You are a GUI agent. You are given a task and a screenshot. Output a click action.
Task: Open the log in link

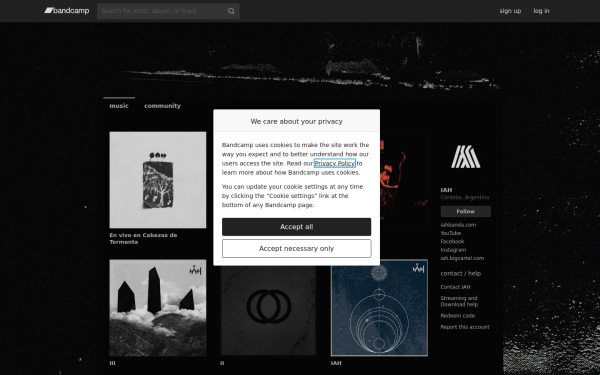[x=541, y=11]
